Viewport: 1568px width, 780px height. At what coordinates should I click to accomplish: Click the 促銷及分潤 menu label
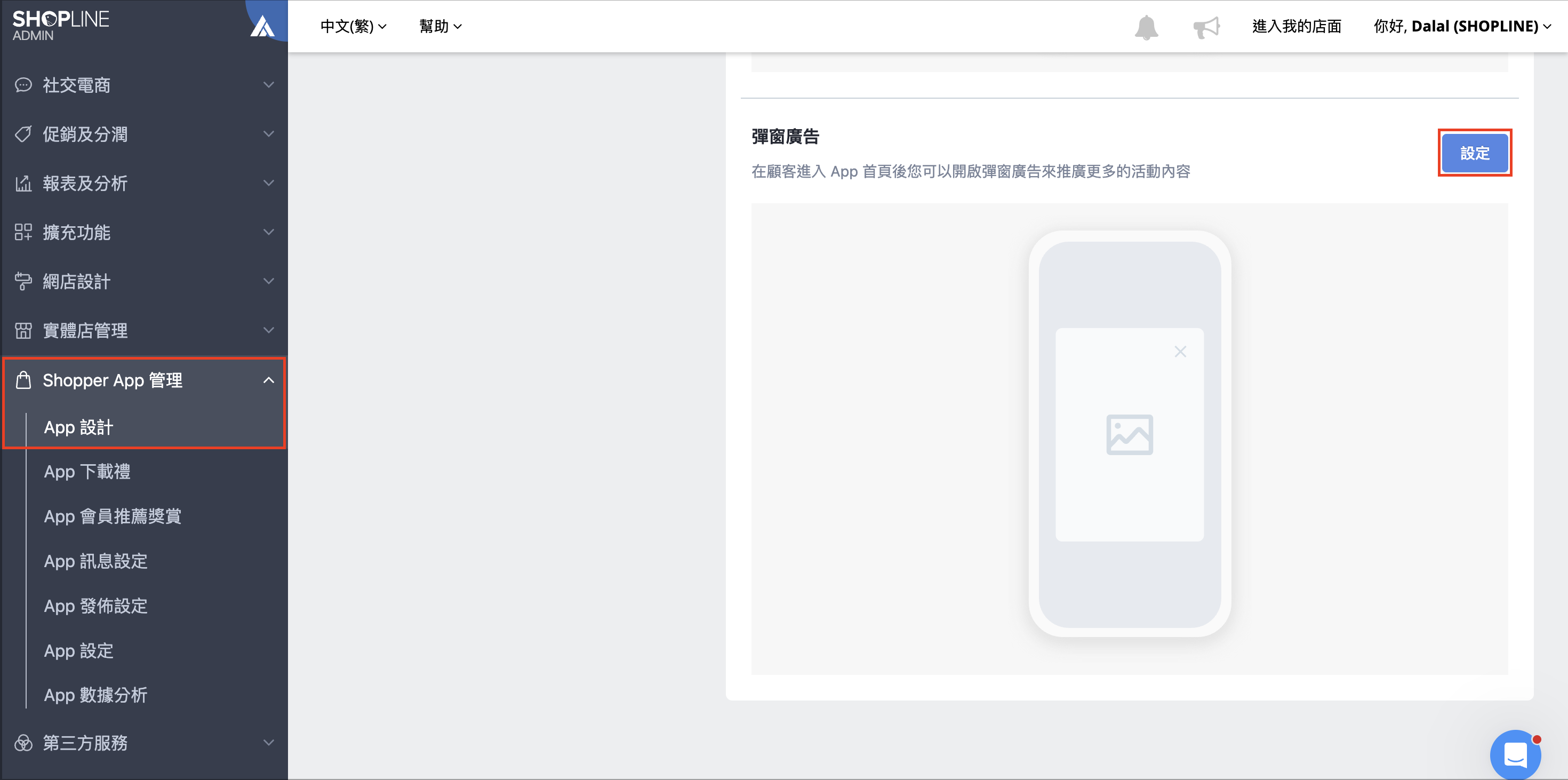tap(85, 134)
